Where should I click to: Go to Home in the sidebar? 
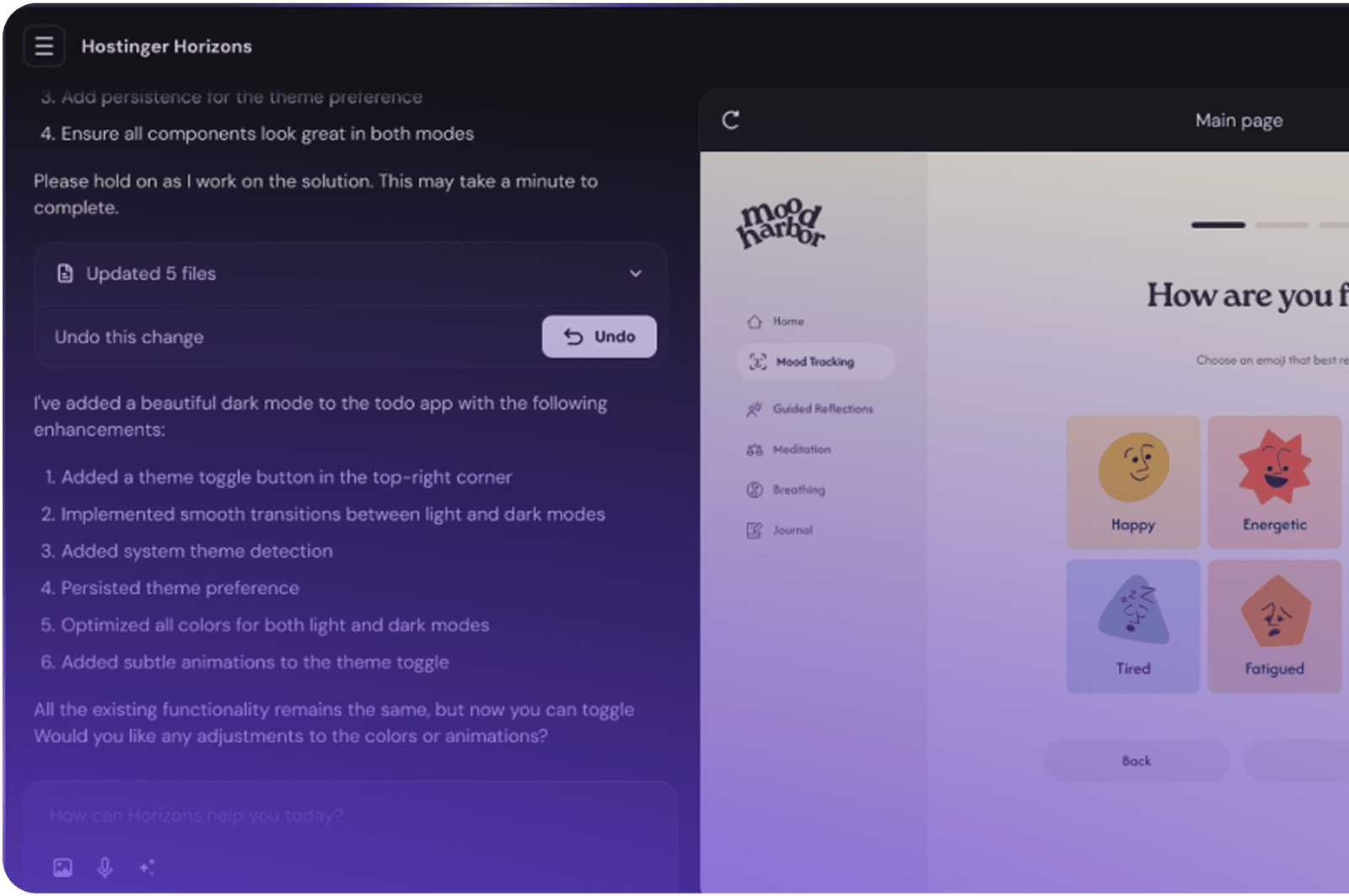[777, 321]
